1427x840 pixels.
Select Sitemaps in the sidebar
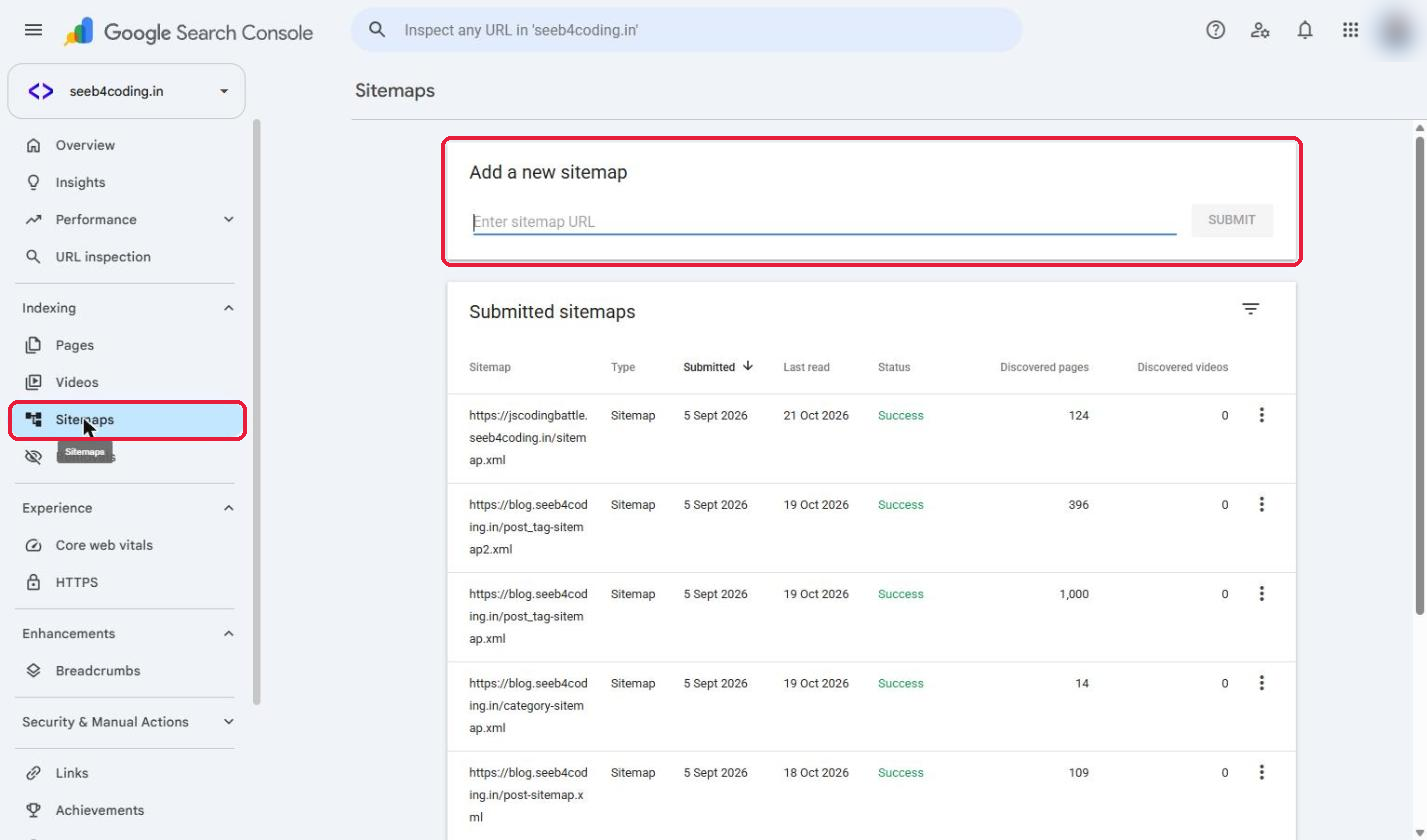(x=127, y=420)
